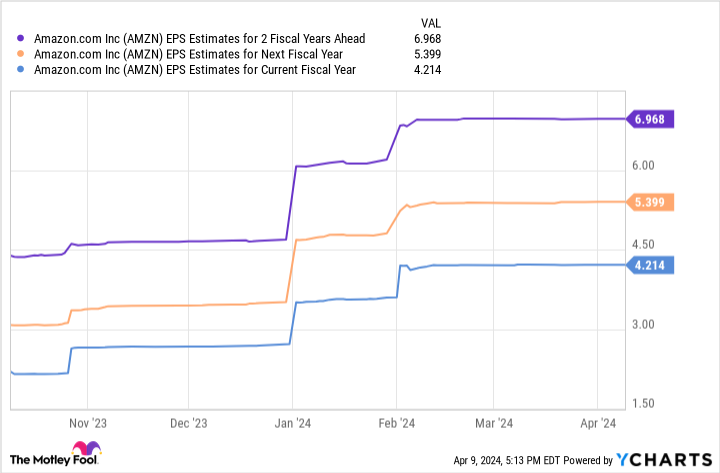Select the orange 5.399 value tag
720x473 pixels.
[652, 202]
